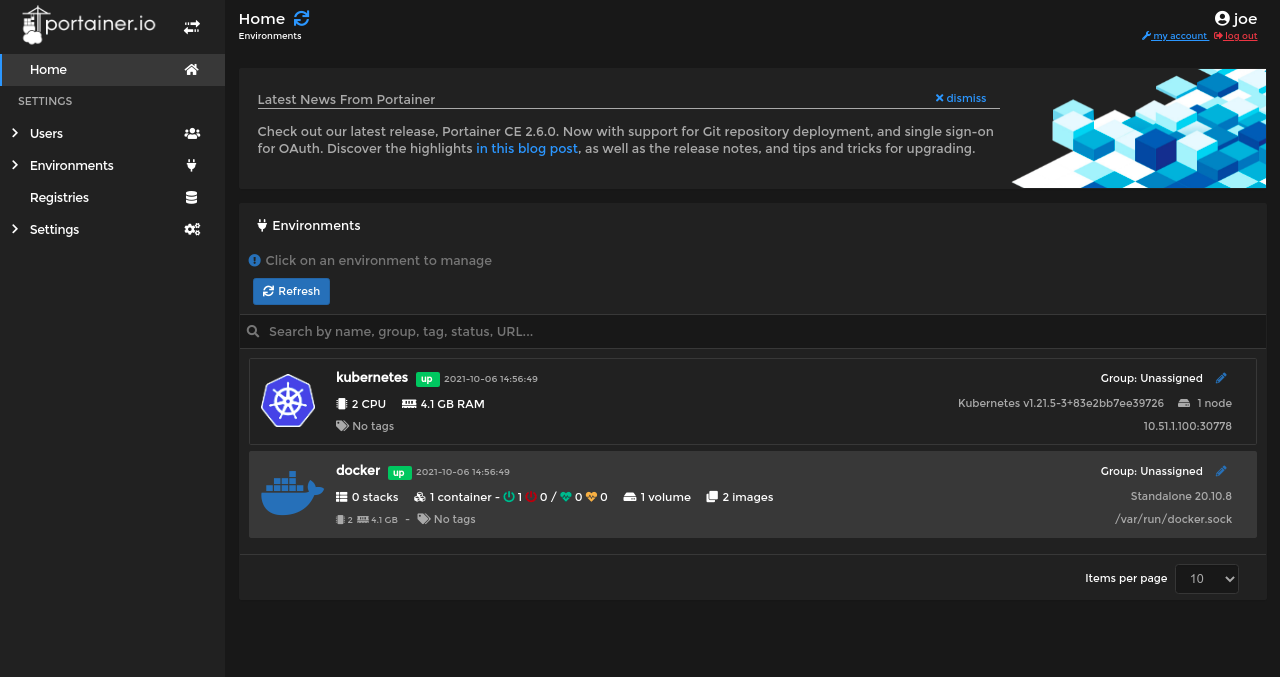1280x677 pixels.
Task: Click the Users group icon
Action: pyautogui.click(x=192, y=134)
